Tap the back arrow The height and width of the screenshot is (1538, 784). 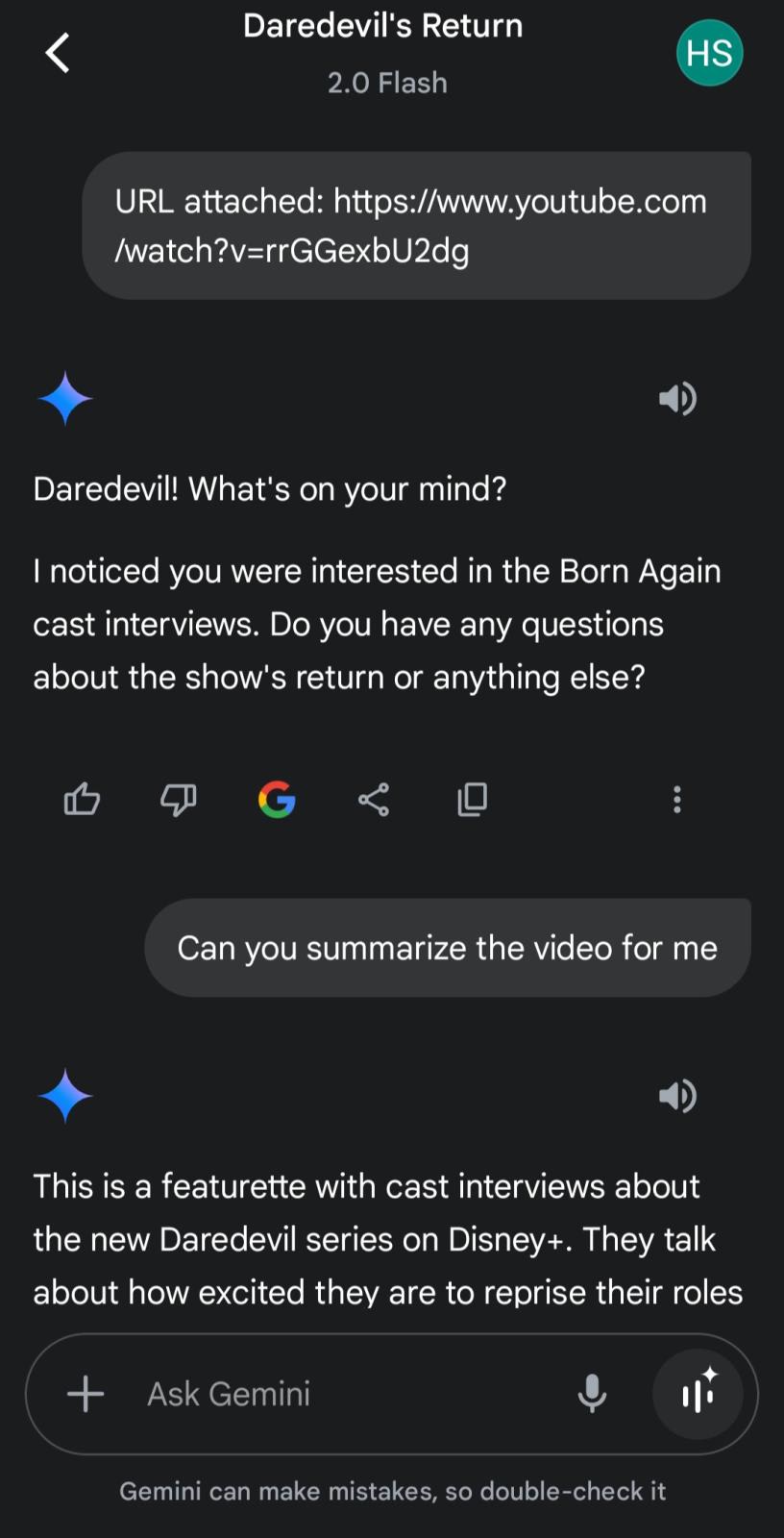tap(58, 53)
